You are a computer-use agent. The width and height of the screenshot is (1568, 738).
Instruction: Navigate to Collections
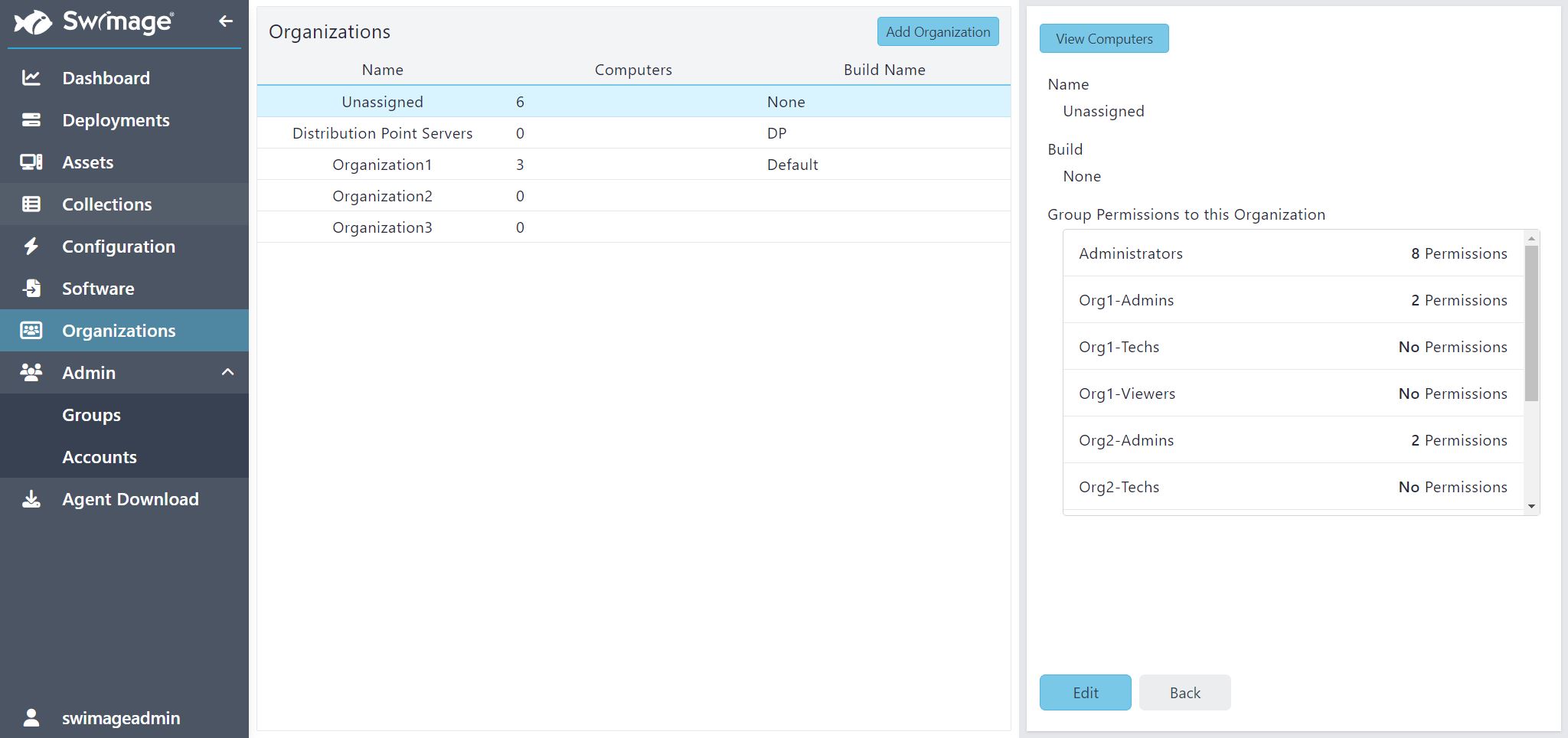pyautogui.click(x=124, y=204)
